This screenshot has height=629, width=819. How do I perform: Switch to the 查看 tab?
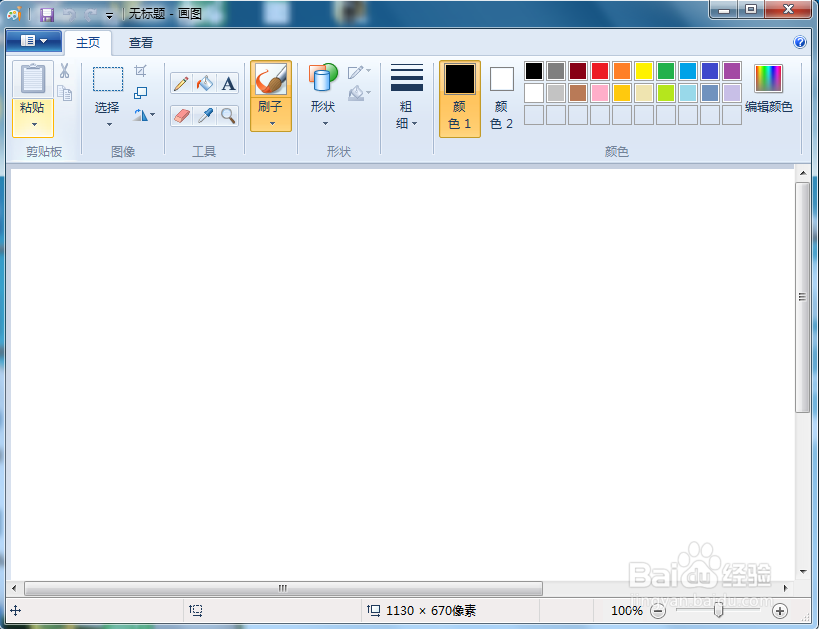point(141,43)
